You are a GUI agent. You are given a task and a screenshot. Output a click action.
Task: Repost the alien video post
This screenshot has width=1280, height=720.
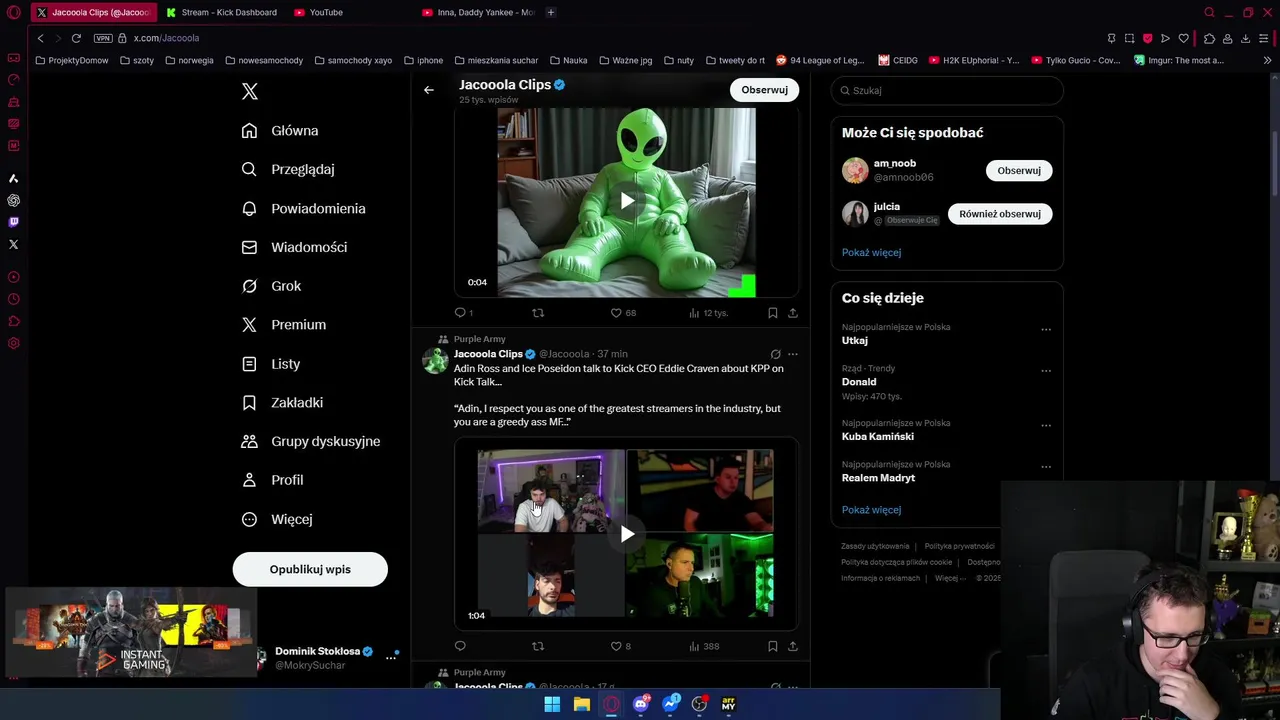(538, 313)
